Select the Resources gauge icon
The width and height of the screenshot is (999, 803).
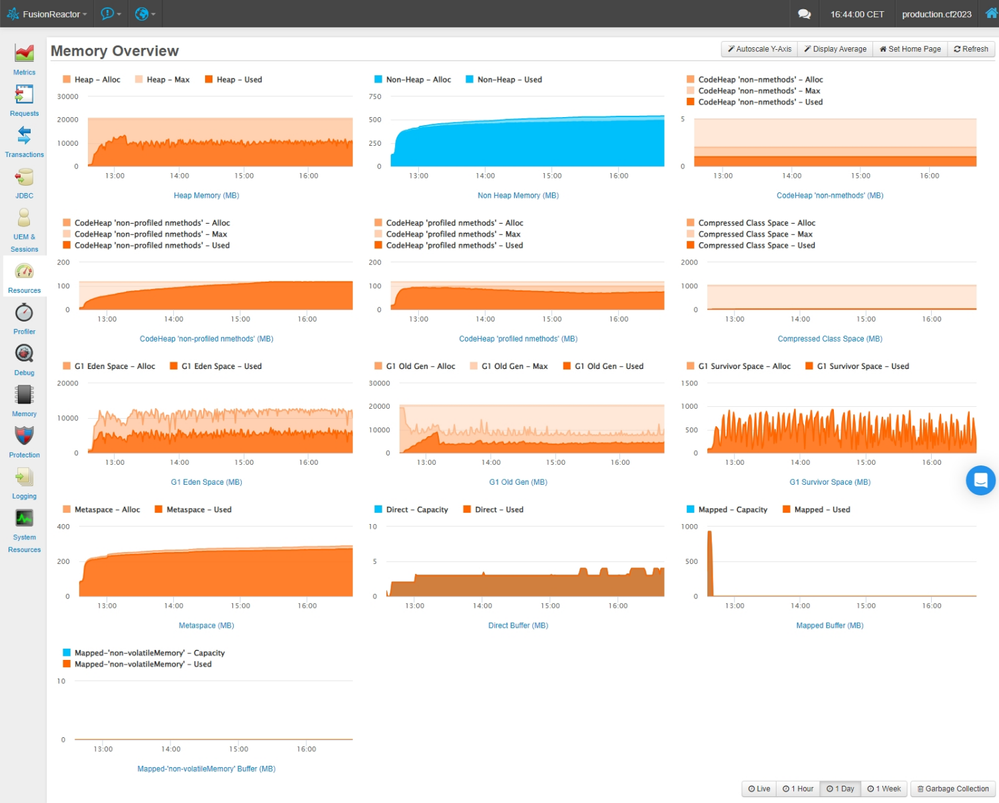(x=24, y=272)
